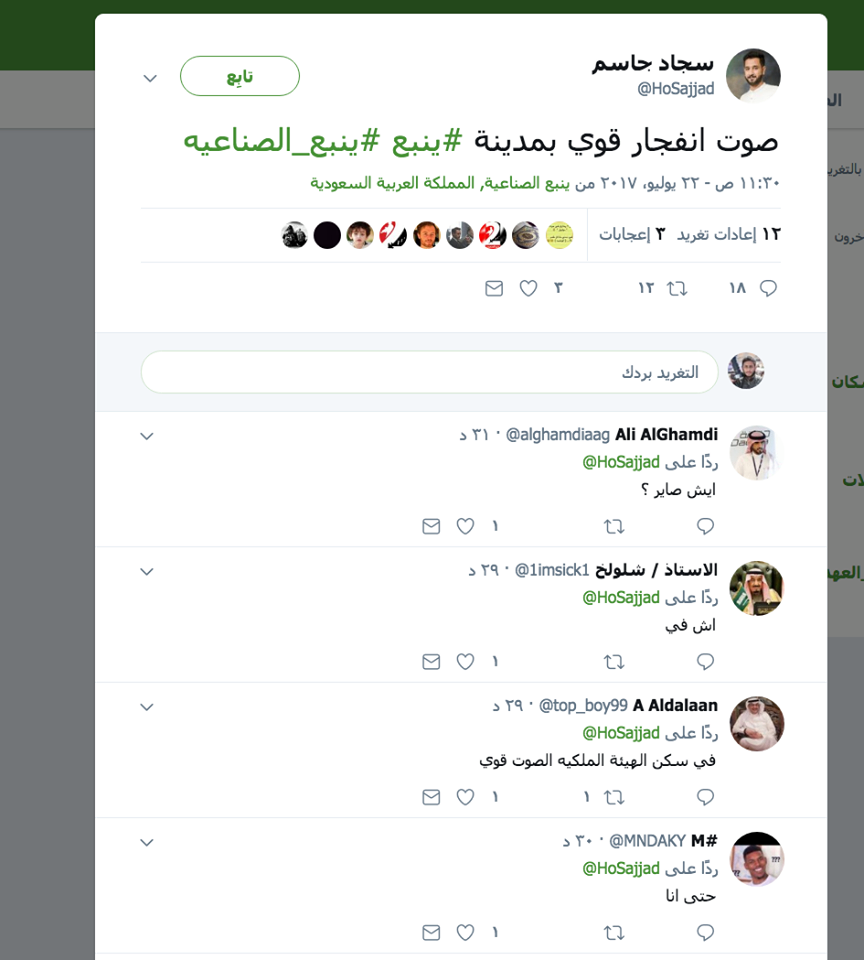Retweet the main tweet about the explosion sound
This screenshot has width=864, height=960.
click(x=677, y=288)
